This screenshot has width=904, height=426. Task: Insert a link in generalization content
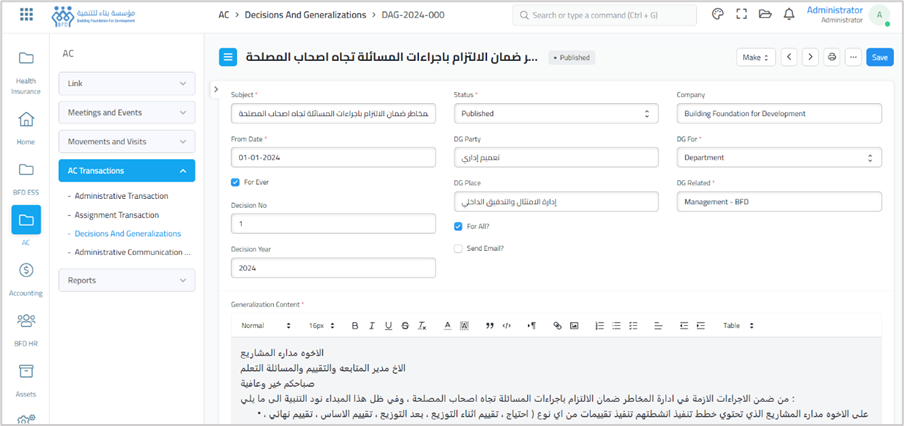click(557, 326)
